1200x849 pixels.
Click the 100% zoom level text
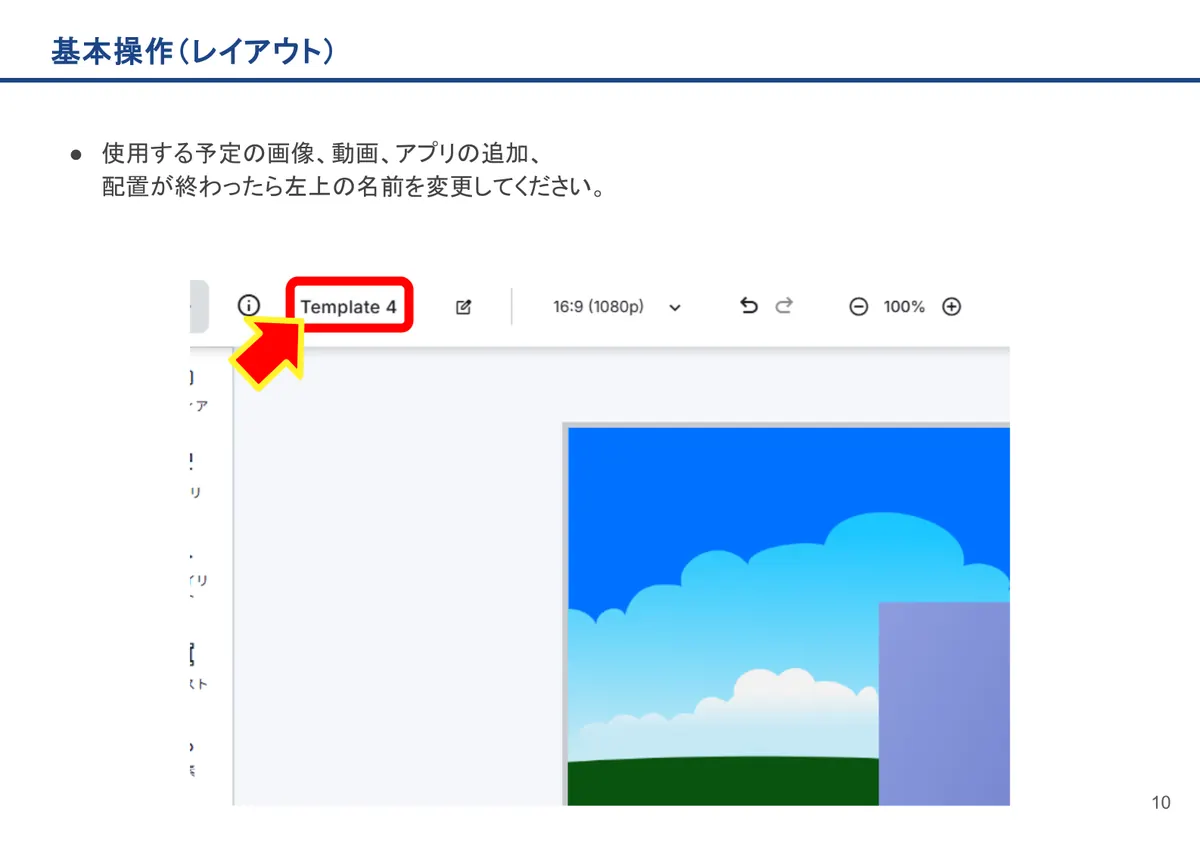coord(904,307)
